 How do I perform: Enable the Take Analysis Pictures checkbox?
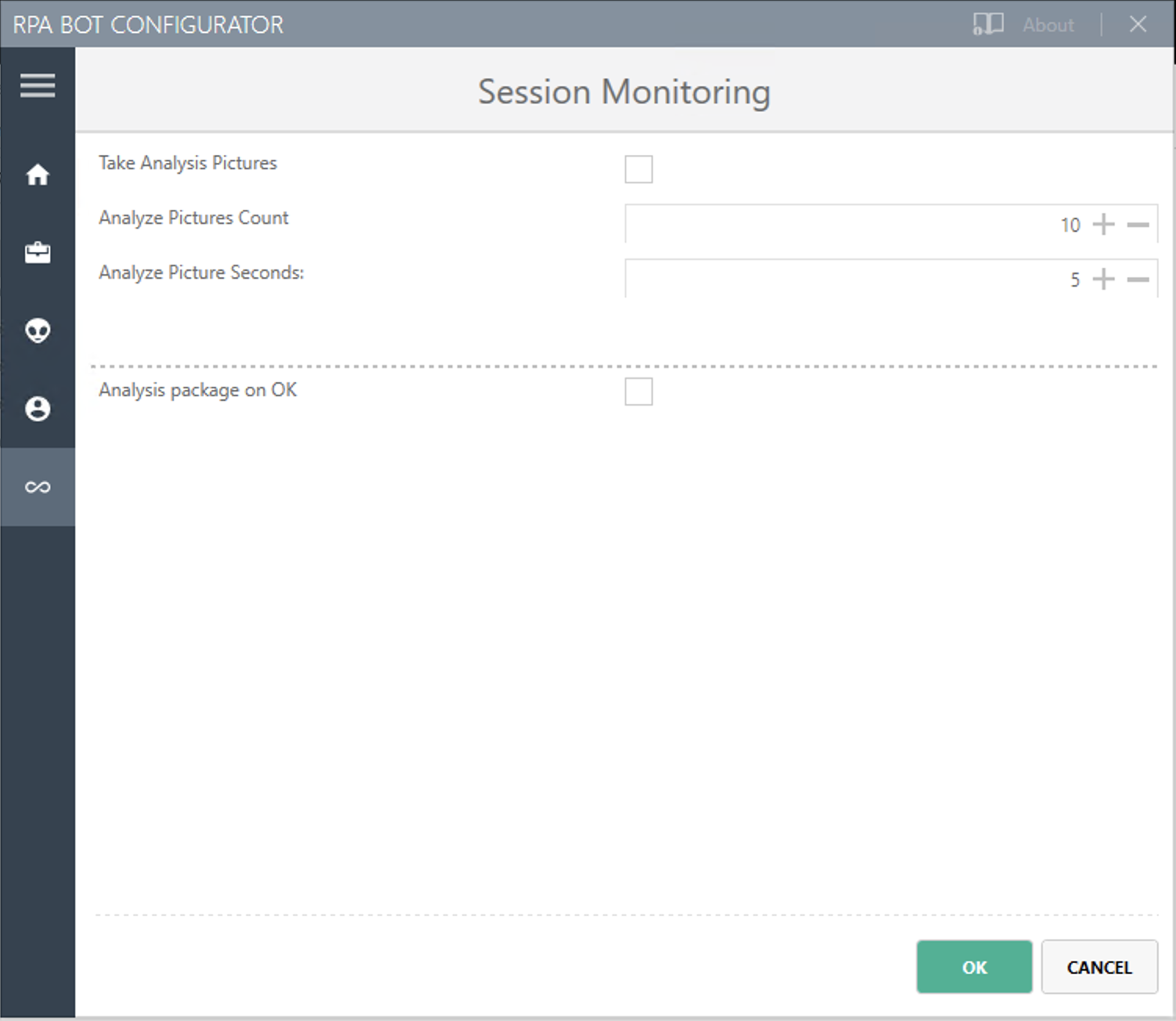click(638, 169)
